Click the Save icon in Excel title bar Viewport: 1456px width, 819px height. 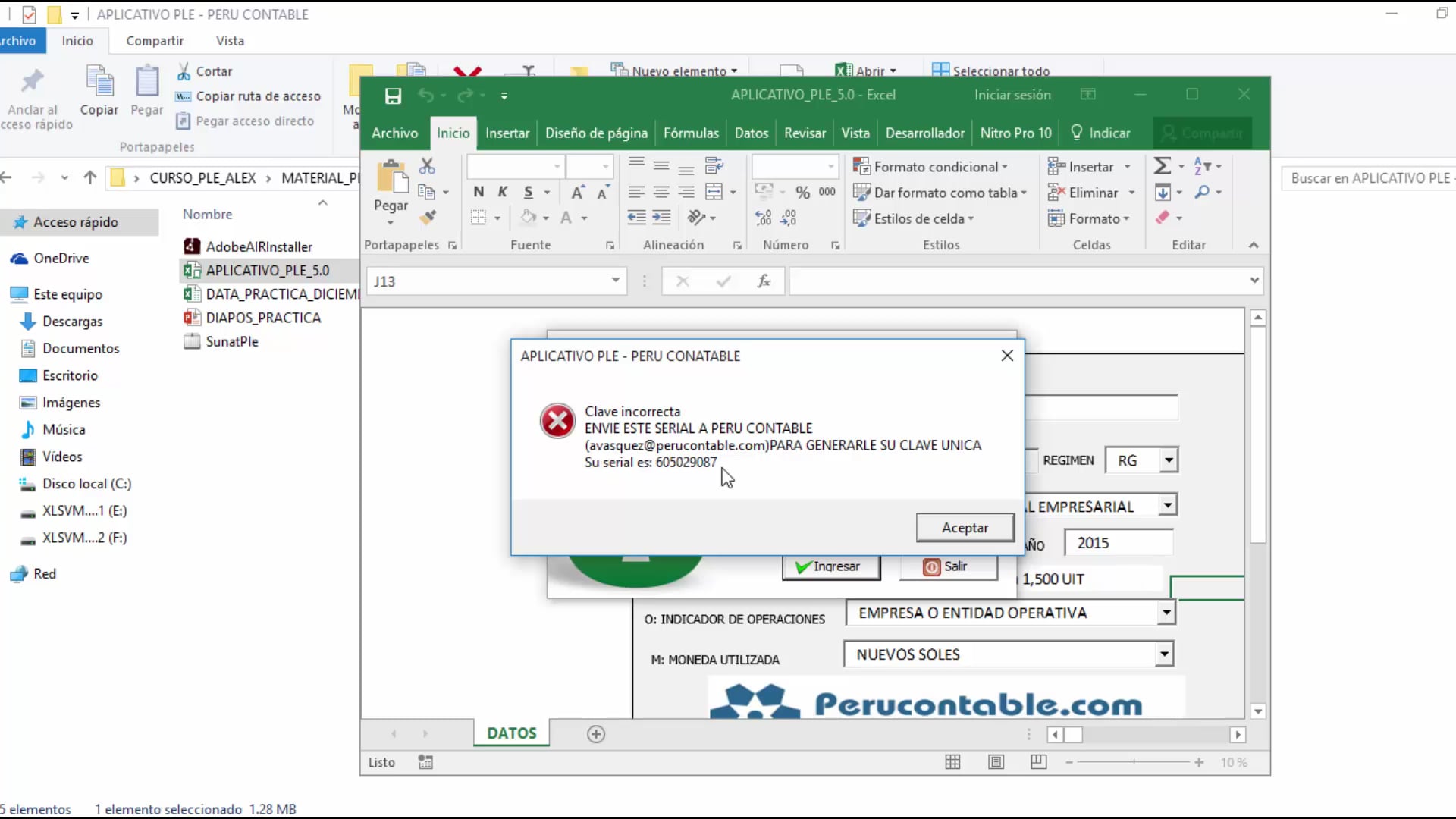[x=393, y=96]
